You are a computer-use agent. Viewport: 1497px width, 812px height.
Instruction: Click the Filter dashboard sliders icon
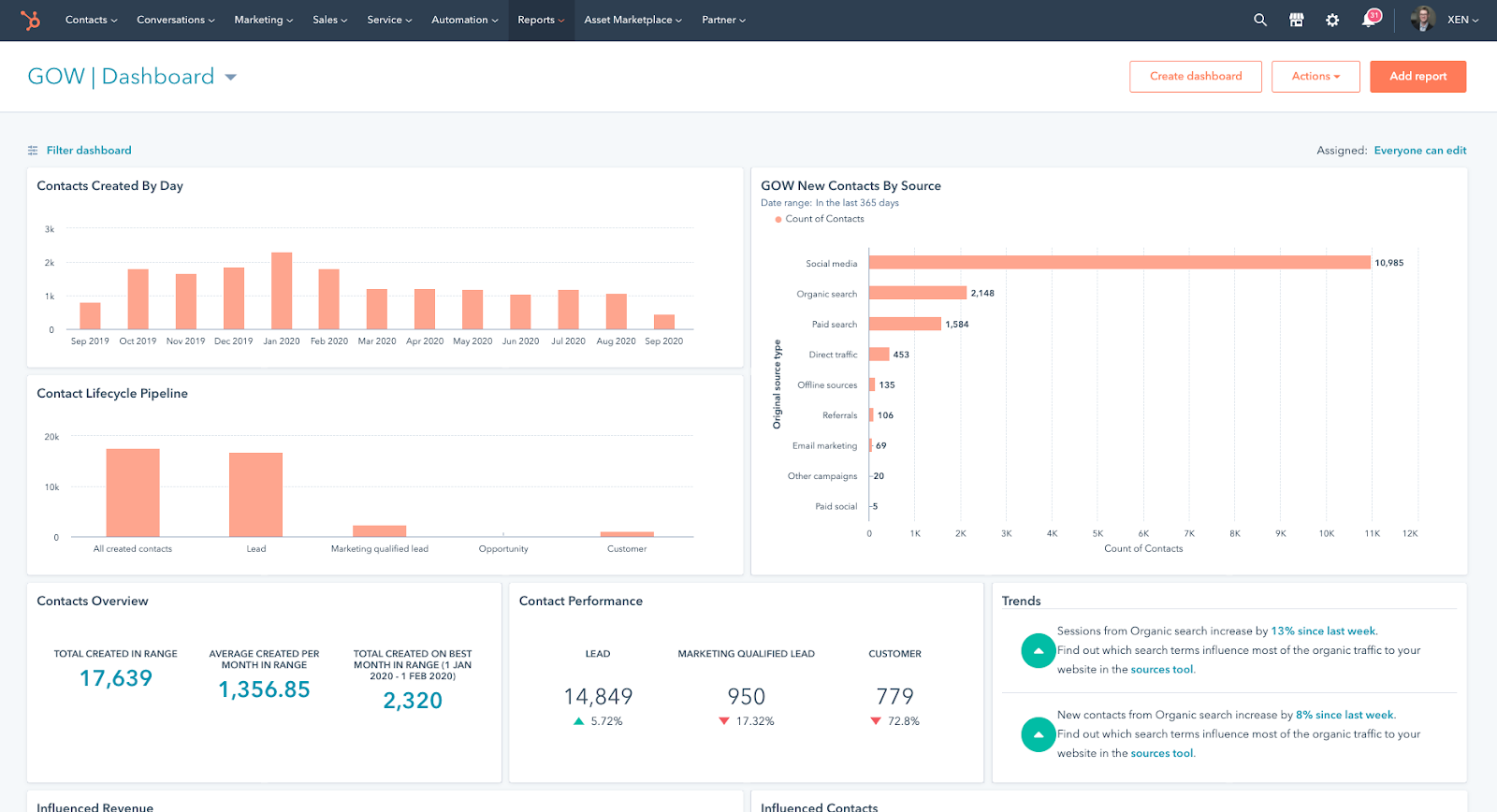point(33,151)
